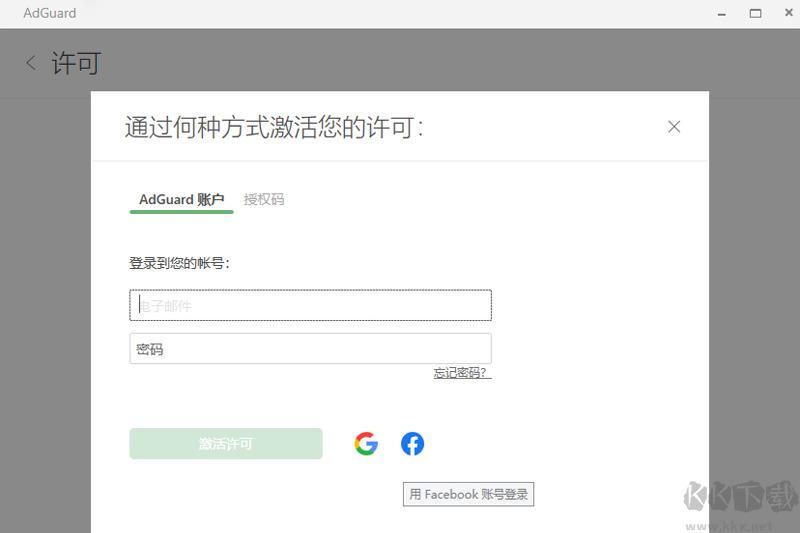Click the 用 Facebook 账号登录 tooltip
Screen dimensions: 800x533
point(468,494)
